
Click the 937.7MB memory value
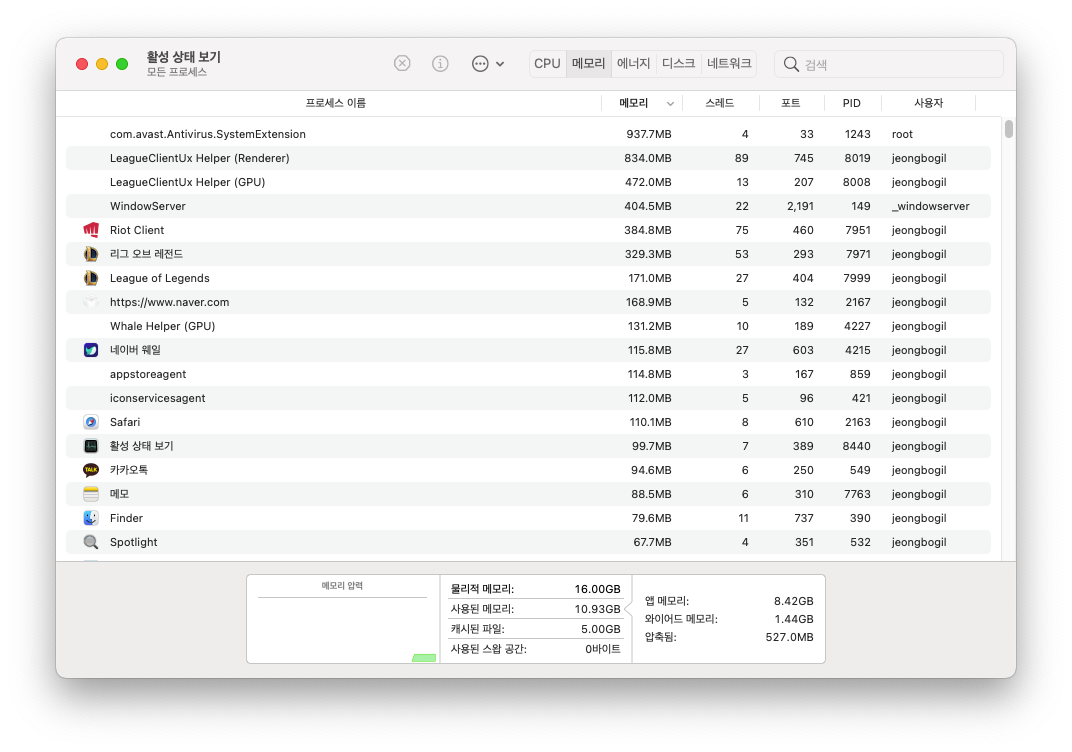pos(649,134)
